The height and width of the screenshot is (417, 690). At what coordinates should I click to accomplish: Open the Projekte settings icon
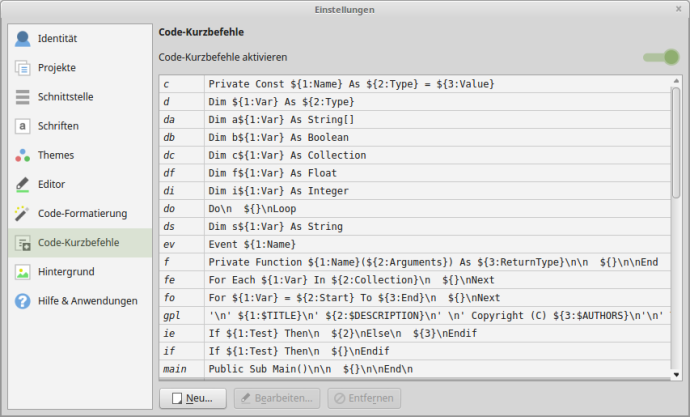pyautogui.click(x=22, y=68)
